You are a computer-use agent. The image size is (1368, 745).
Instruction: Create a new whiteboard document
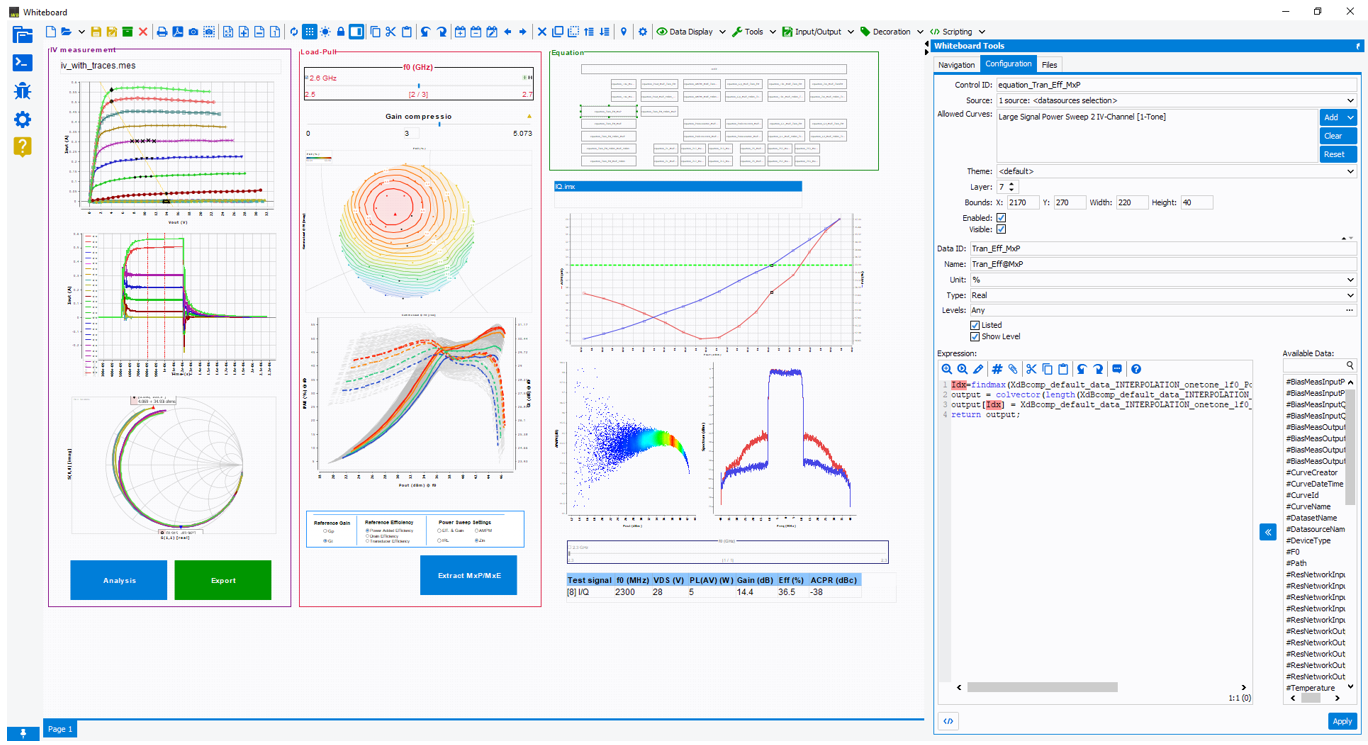tap(51, 32)
